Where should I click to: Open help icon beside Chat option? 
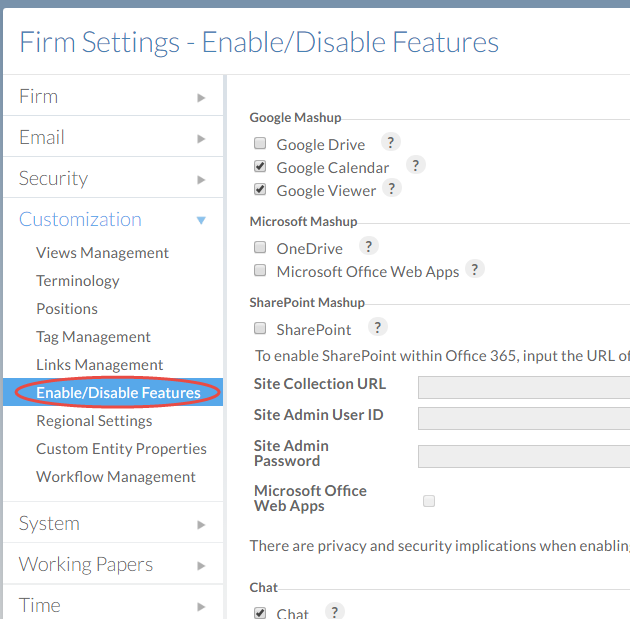coord(335,612)
